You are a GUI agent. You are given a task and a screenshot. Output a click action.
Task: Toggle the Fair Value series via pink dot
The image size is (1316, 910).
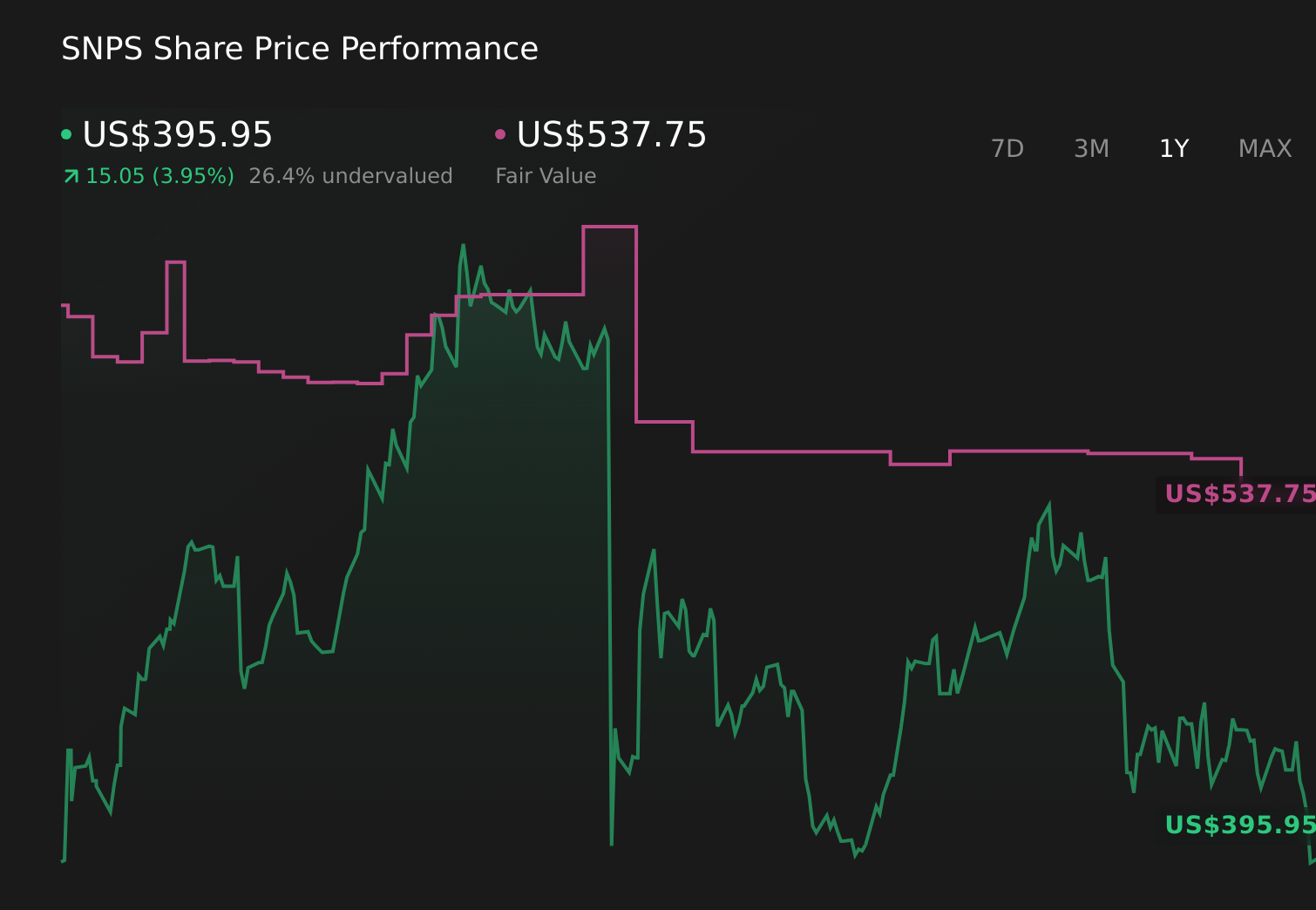pyautogui.click(x=500, y=132)
